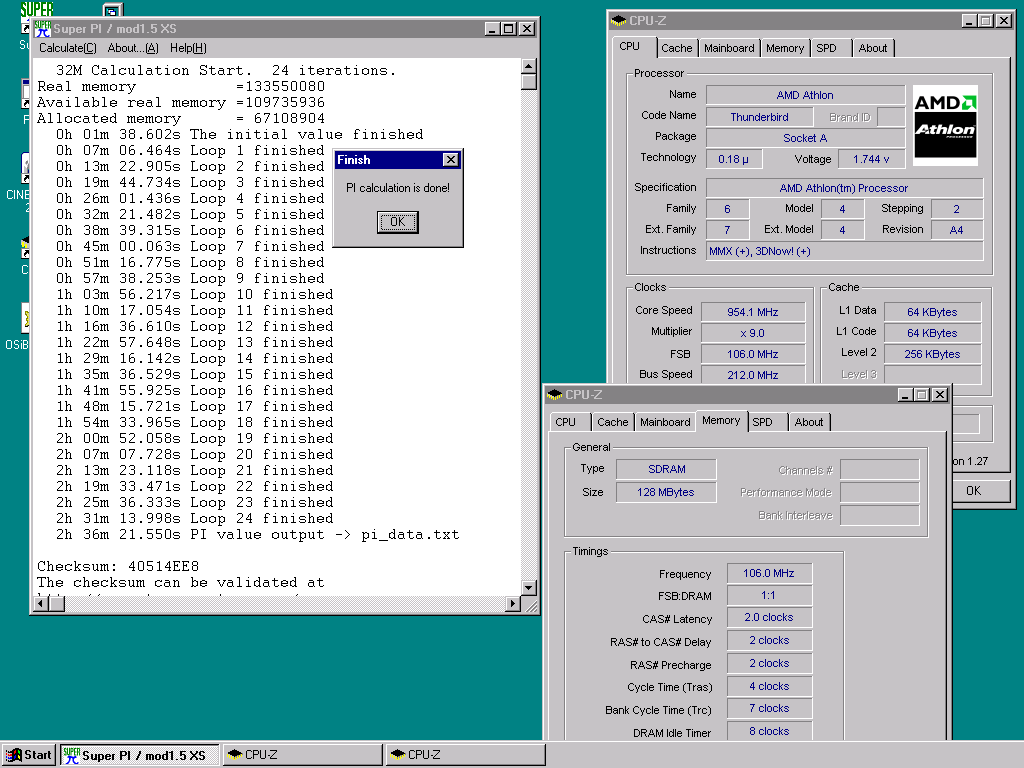Click the Core Speed 954.1 MHz value
Viewport: 1024px width, 768px height.
[753, 312]
